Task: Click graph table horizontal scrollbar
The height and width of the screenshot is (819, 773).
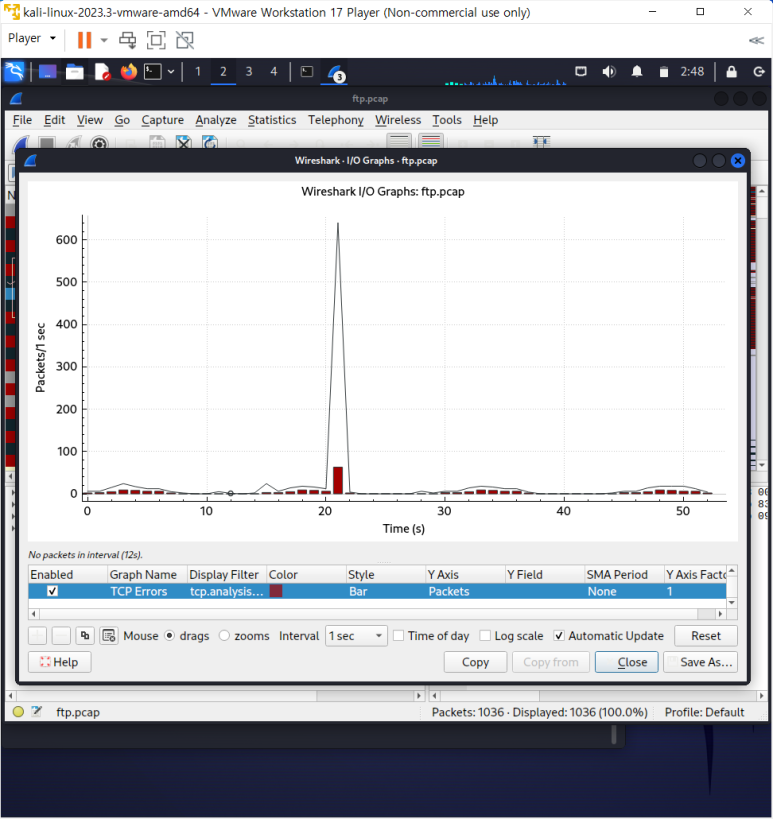Action: coord(377,614)
